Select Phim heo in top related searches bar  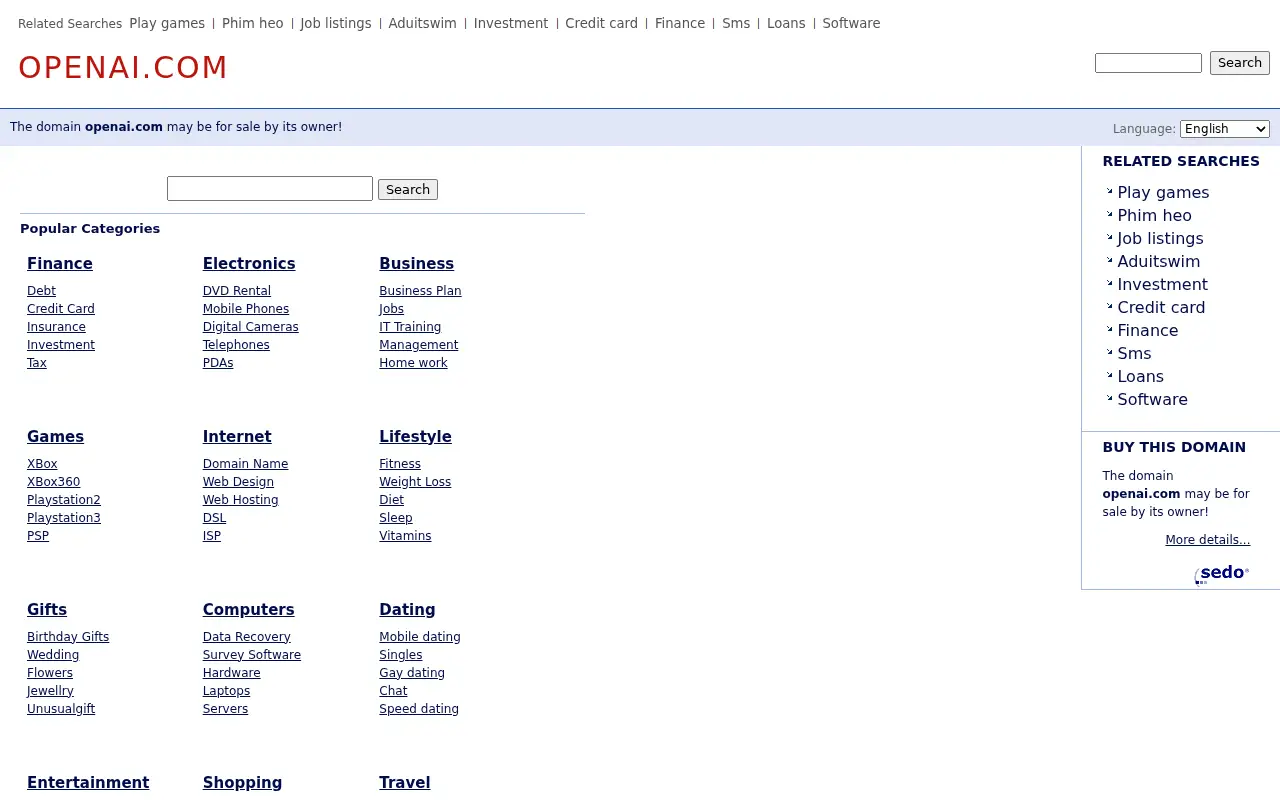pos(253,23)
